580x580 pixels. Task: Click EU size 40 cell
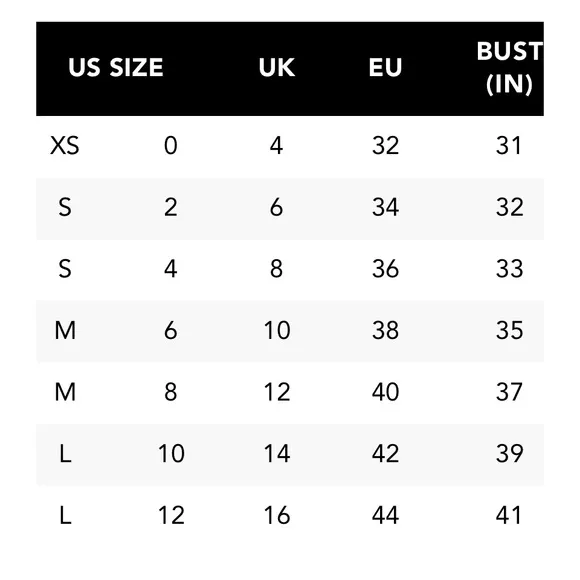(x=385, y=392)
